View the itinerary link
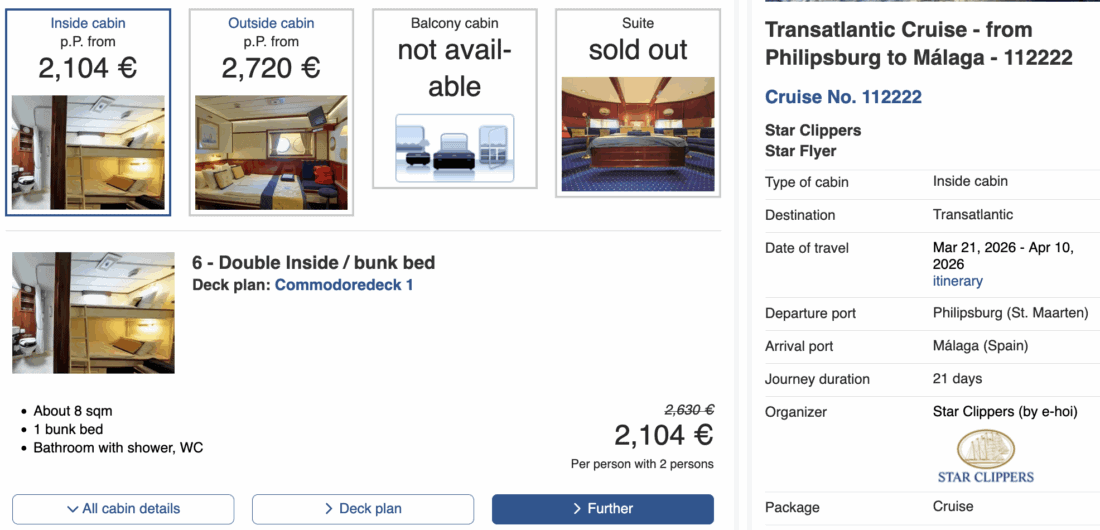 pyautogui.click(x=957, y=281)
